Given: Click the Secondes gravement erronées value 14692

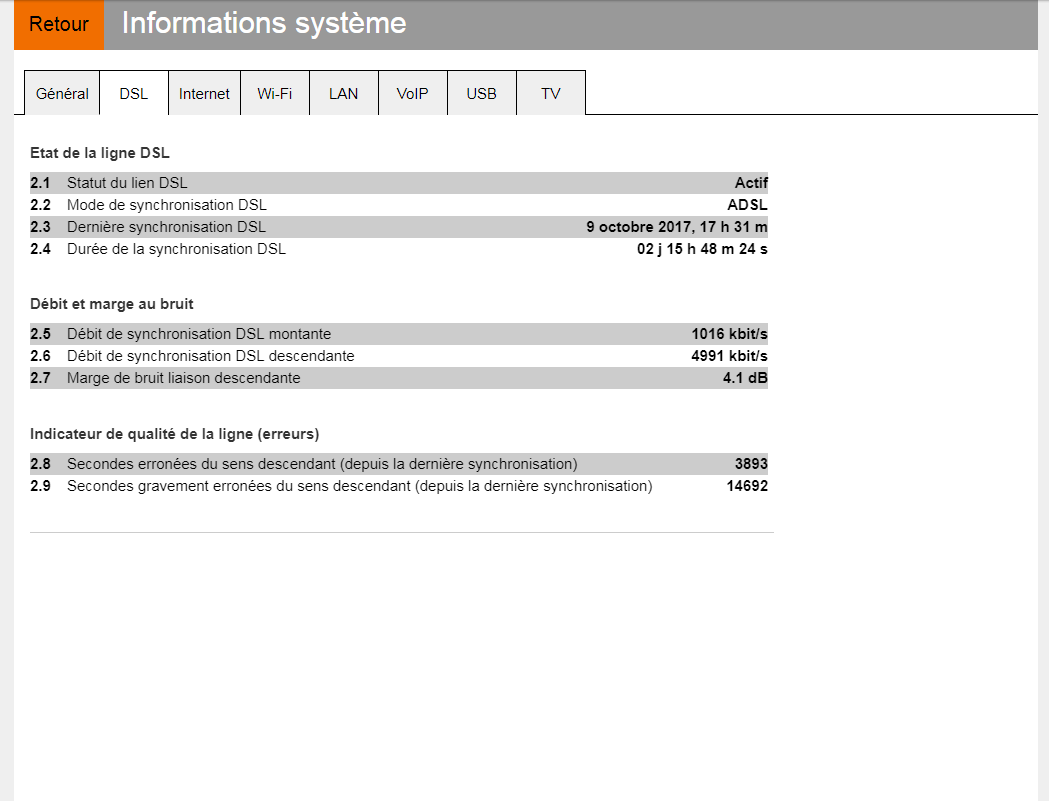Looking at the screenshot, I should (x=746, y=486).
